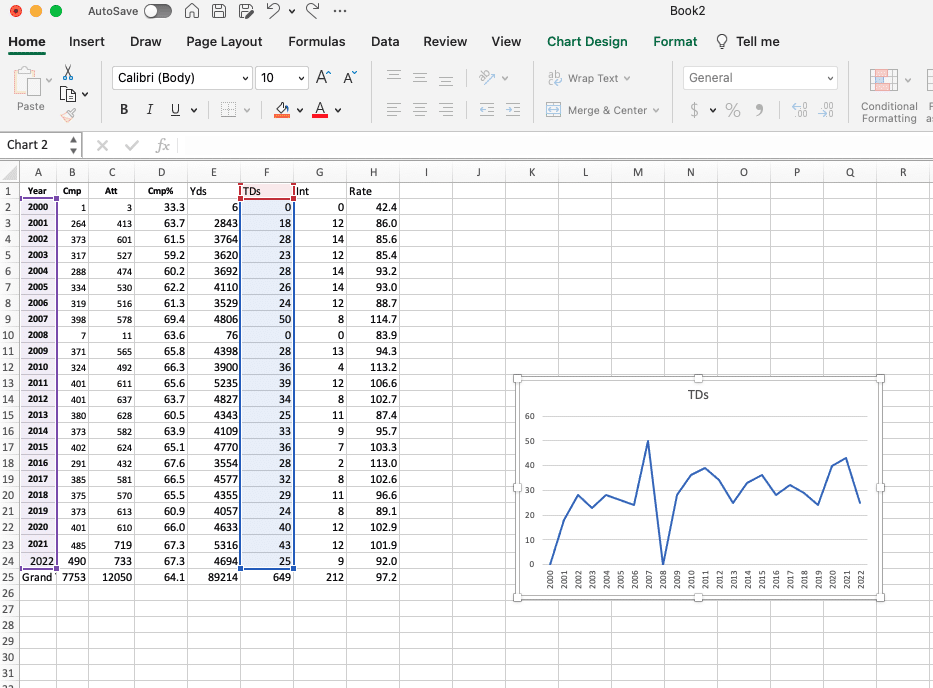Toggle the AutoSave switch
Viewport: 933px width, 688px height.
158,11
